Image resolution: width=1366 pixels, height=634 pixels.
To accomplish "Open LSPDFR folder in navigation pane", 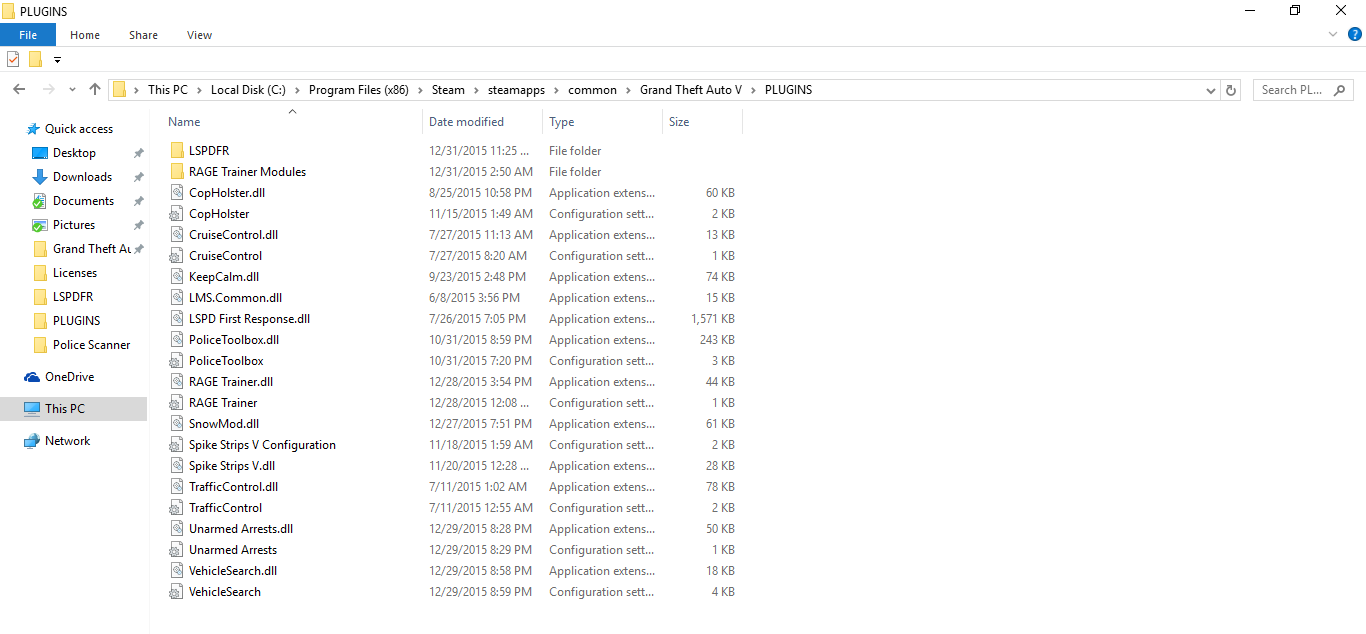I will click(x=73, y=297).
